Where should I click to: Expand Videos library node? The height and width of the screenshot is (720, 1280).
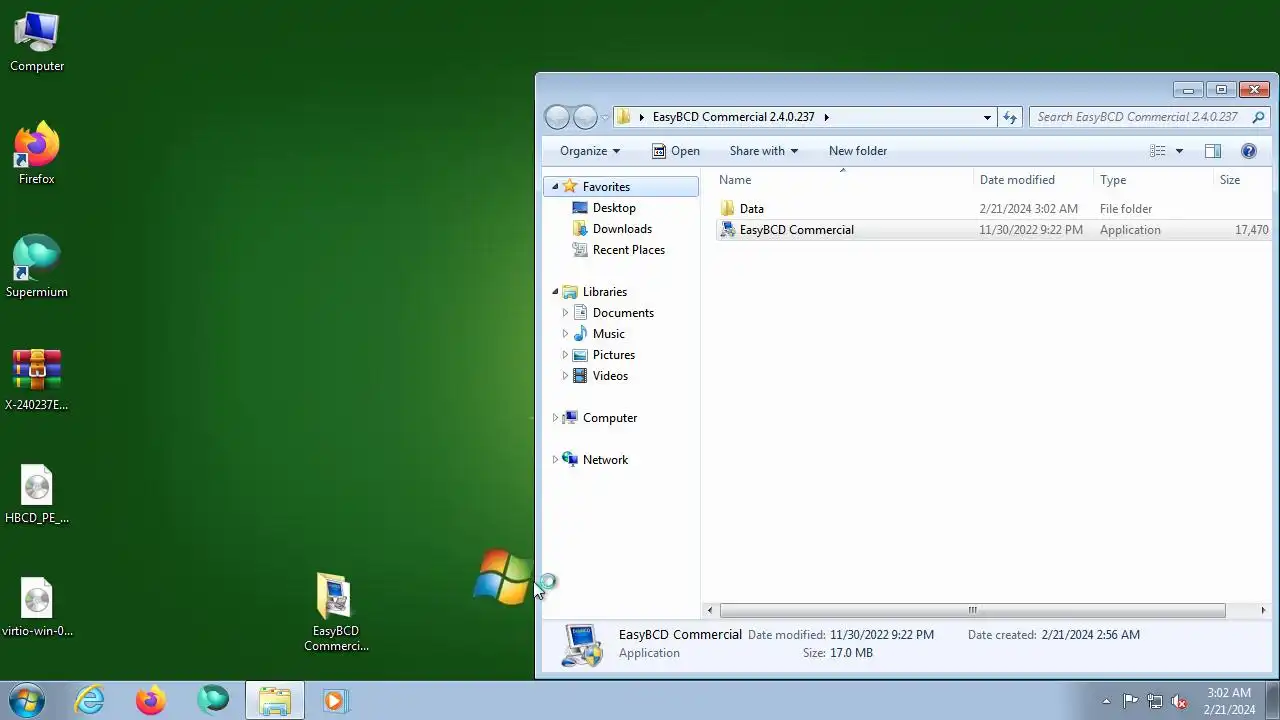(x=565, y=376)
